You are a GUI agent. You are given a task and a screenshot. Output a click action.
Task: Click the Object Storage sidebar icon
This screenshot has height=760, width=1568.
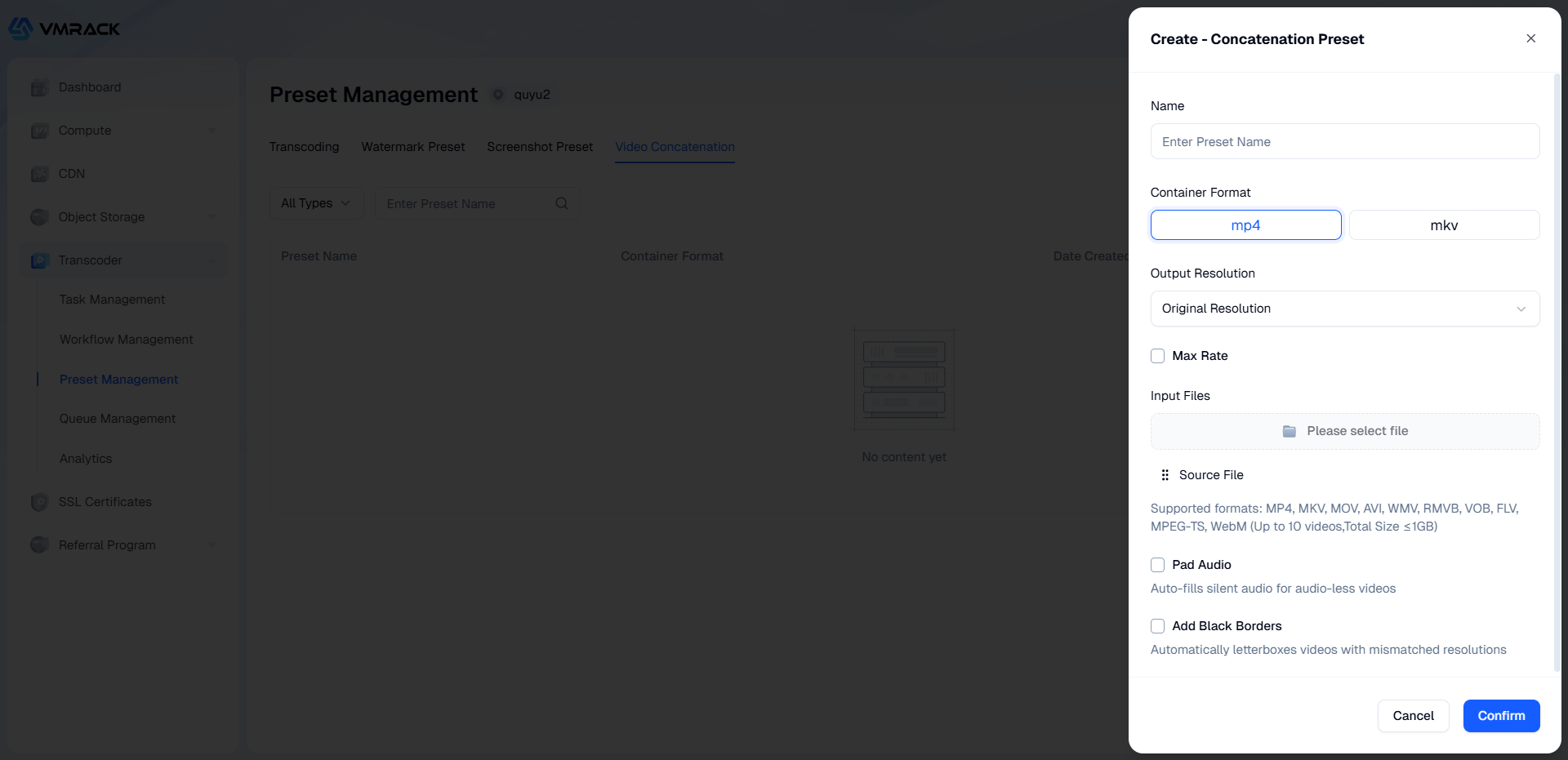39,217
